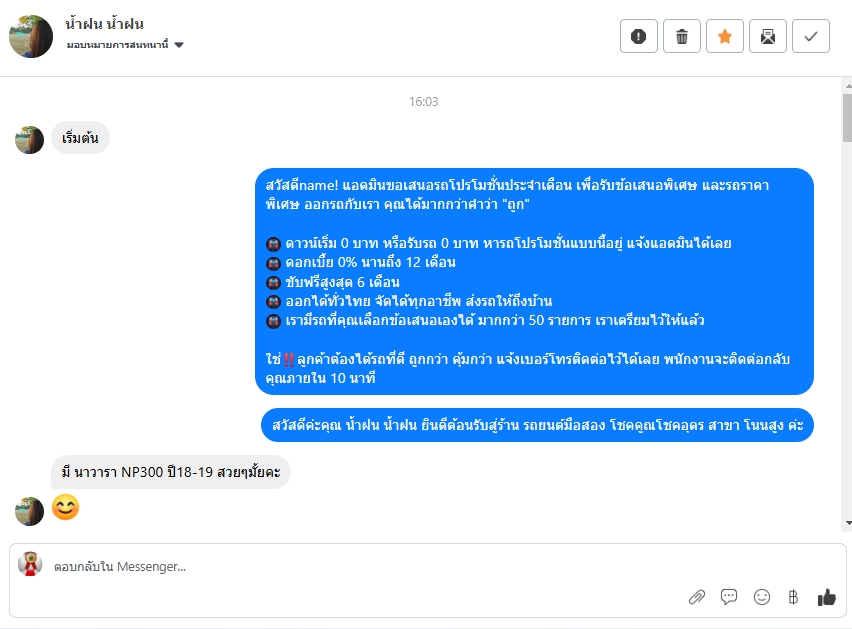This screenshot has height=629, width=852.
Task: Open น้ำฝน น้ำฝน profile picture in header
Action: 31,36
